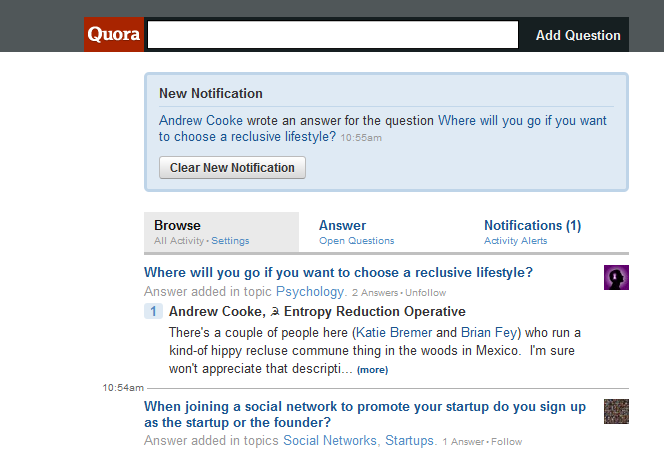Open the second question's user avatar
Image resolution: width=664 pixels, height=451 pixels.
click(616, 410)
